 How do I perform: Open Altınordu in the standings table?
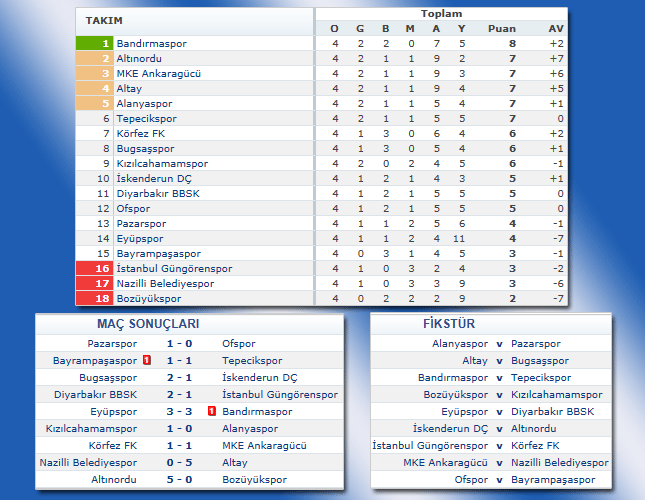[140, 59]
